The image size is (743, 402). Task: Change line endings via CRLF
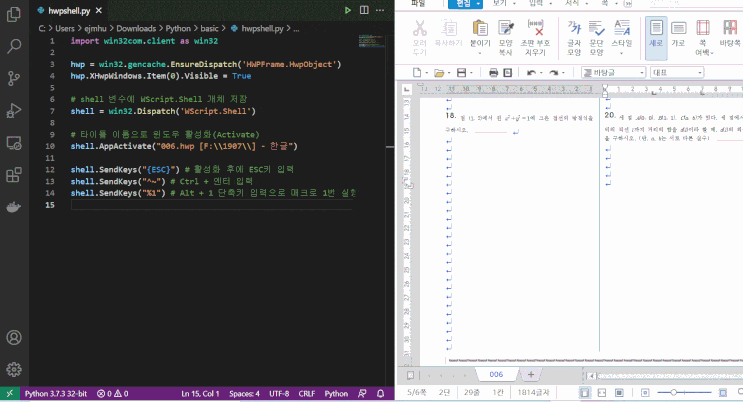tap(307, 393)
